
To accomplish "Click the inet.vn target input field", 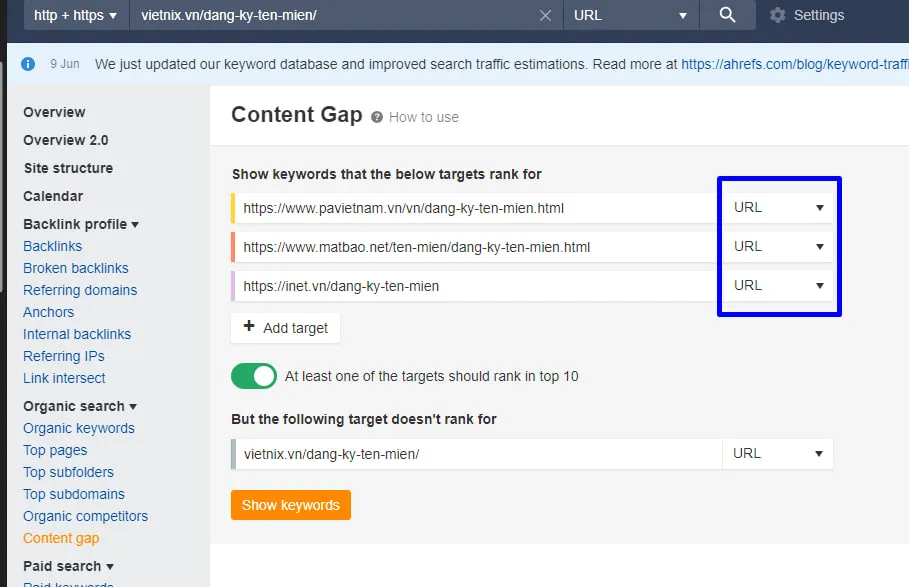I will (477, 286).
